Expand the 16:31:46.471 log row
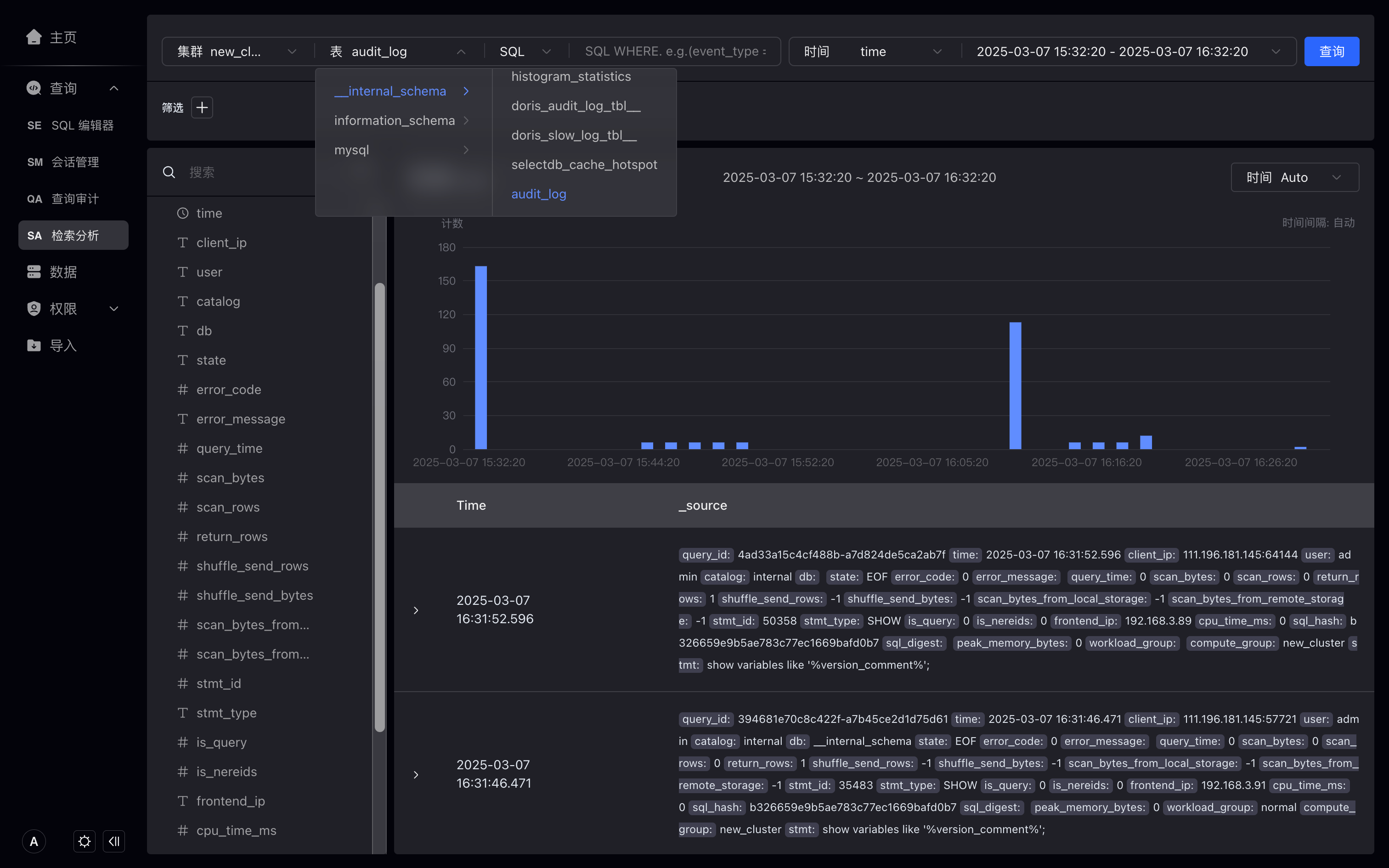Viewport: 1389px width, 868px height. pos(416,774)
